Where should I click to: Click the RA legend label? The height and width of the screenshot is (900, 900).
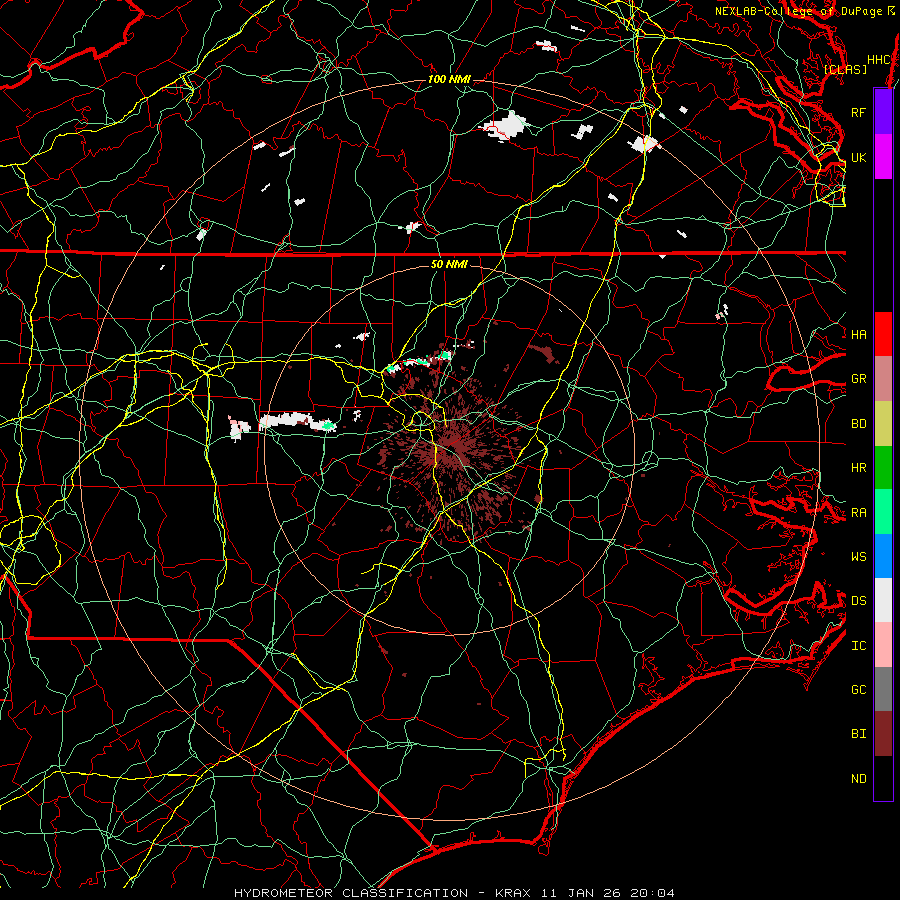click(859, 513)
